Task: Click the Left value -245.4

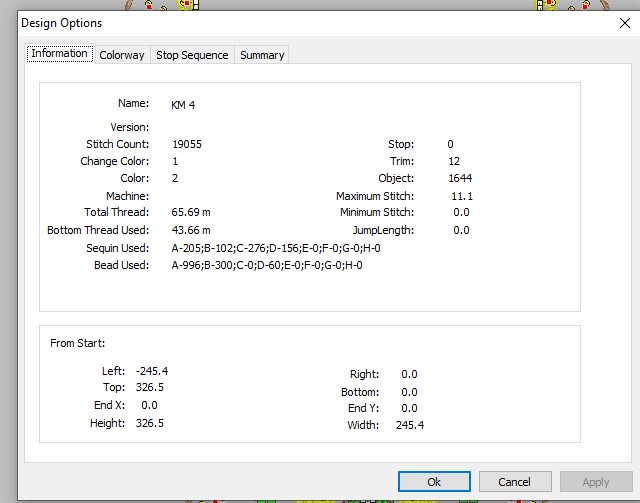Action: point(152,371)
